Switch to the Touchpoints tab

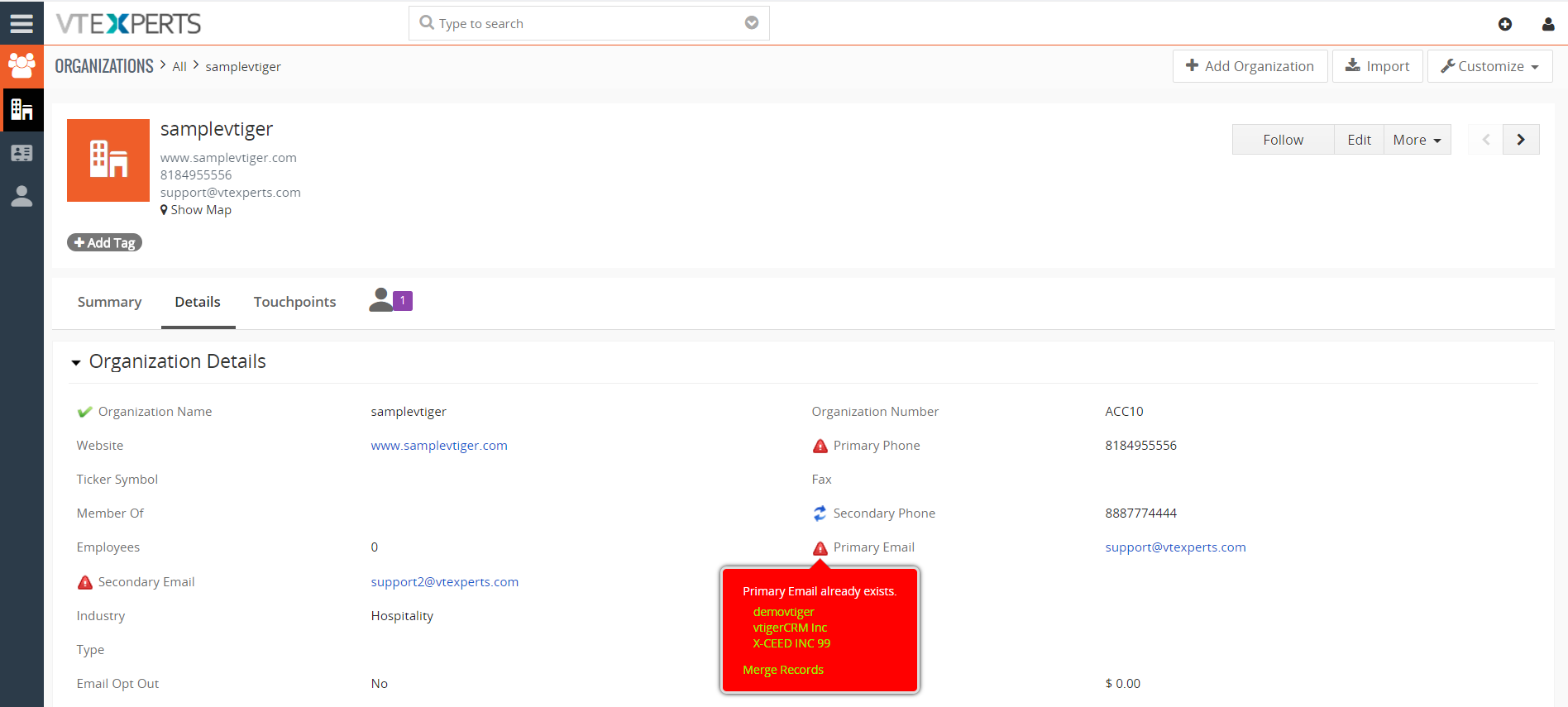pos(294,302)
